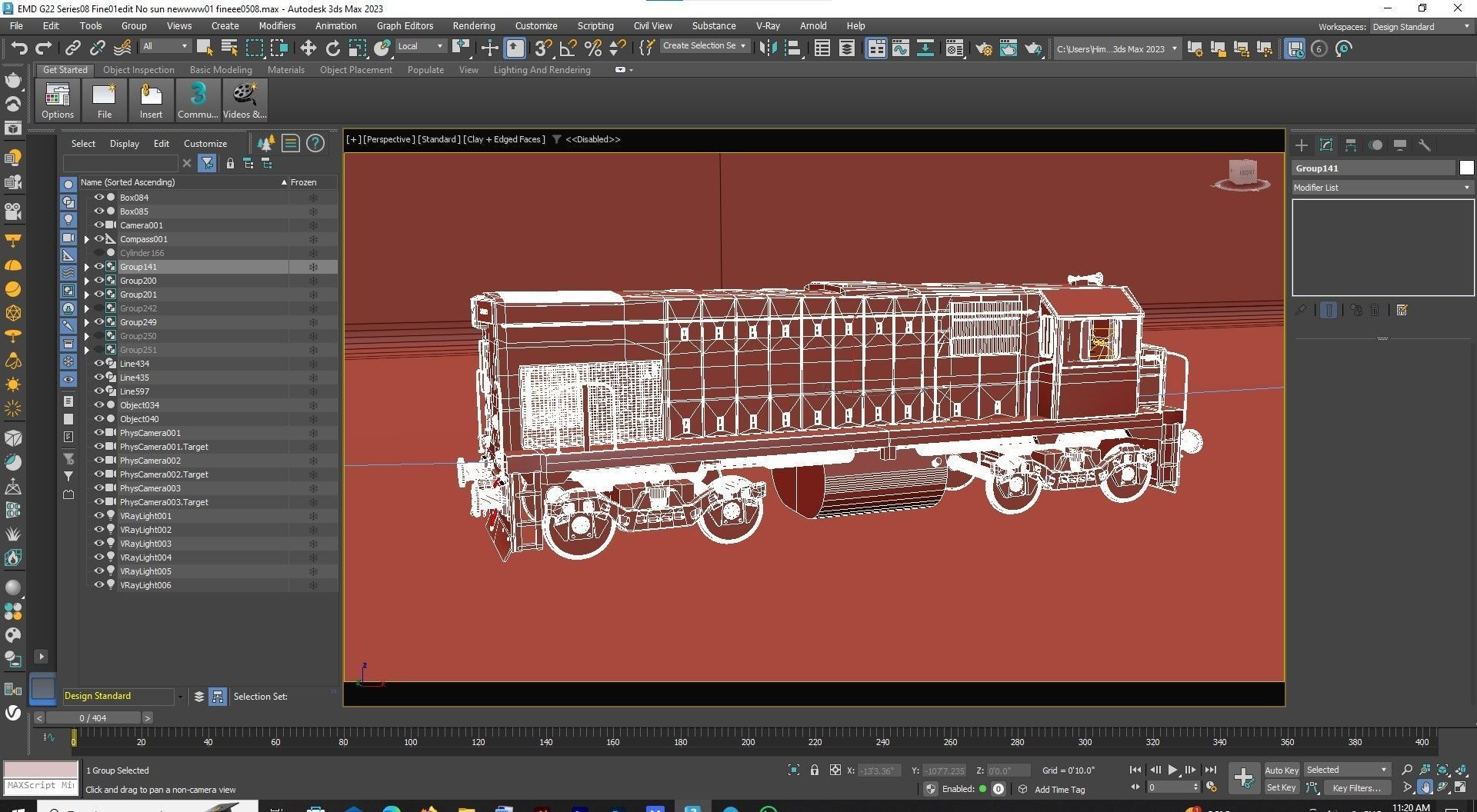
Task: Open the Modifier List dropdown
Action: coord(1382,187)
